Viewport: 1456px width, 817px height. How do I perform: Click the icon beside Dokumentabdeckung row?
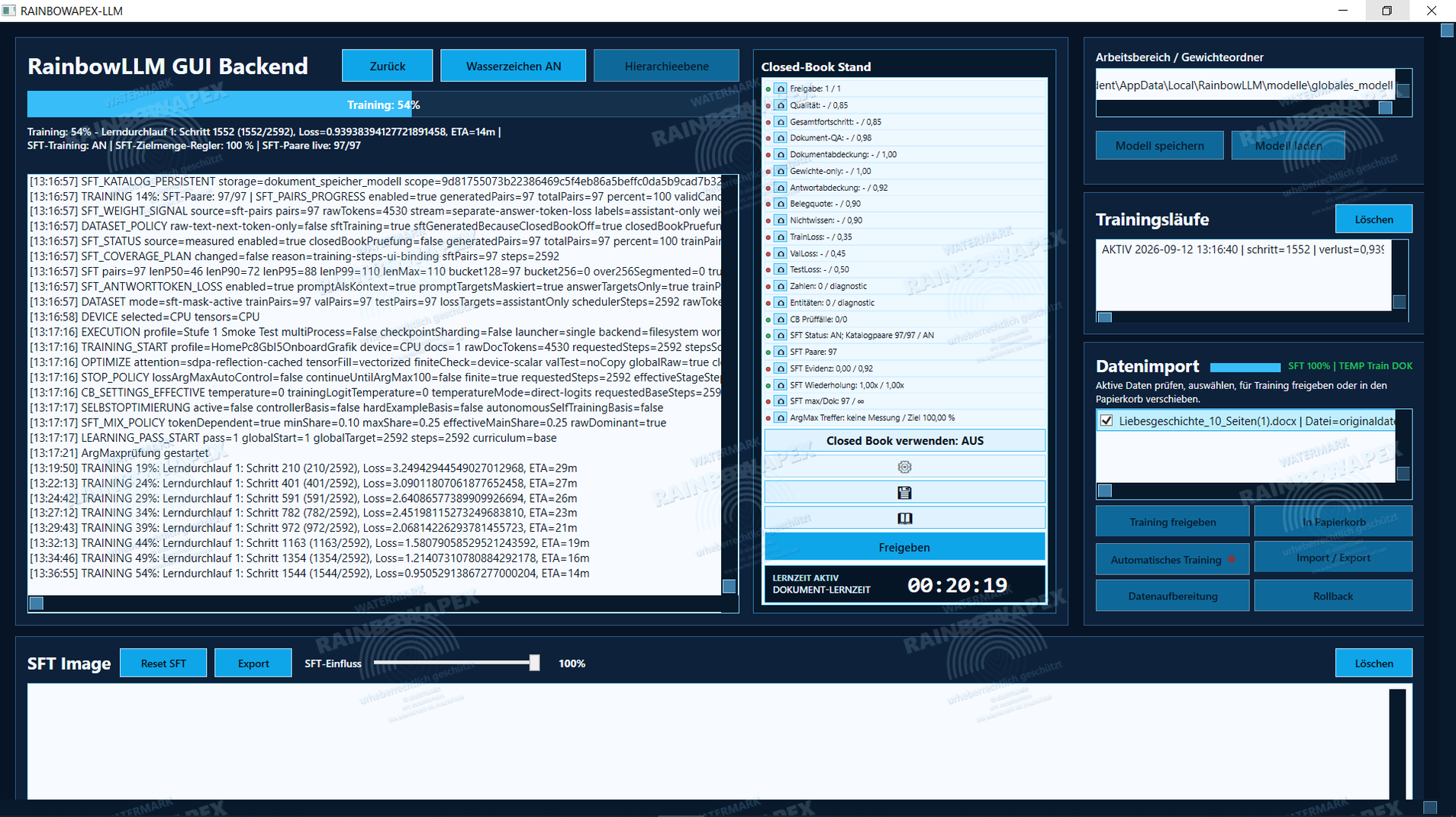pos(781,154)
